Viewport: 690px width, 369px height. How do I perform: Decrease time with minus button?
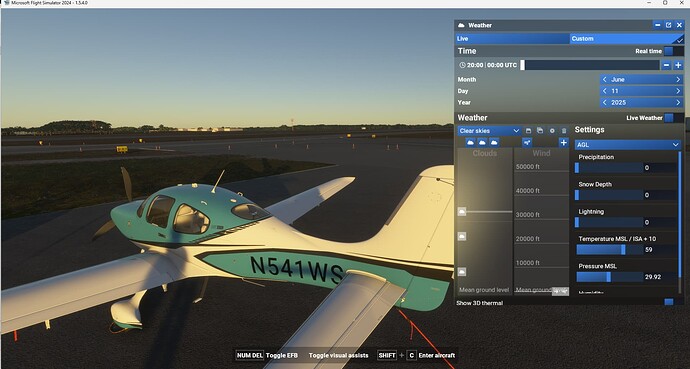pyautogui.click(x=667, y=65)
